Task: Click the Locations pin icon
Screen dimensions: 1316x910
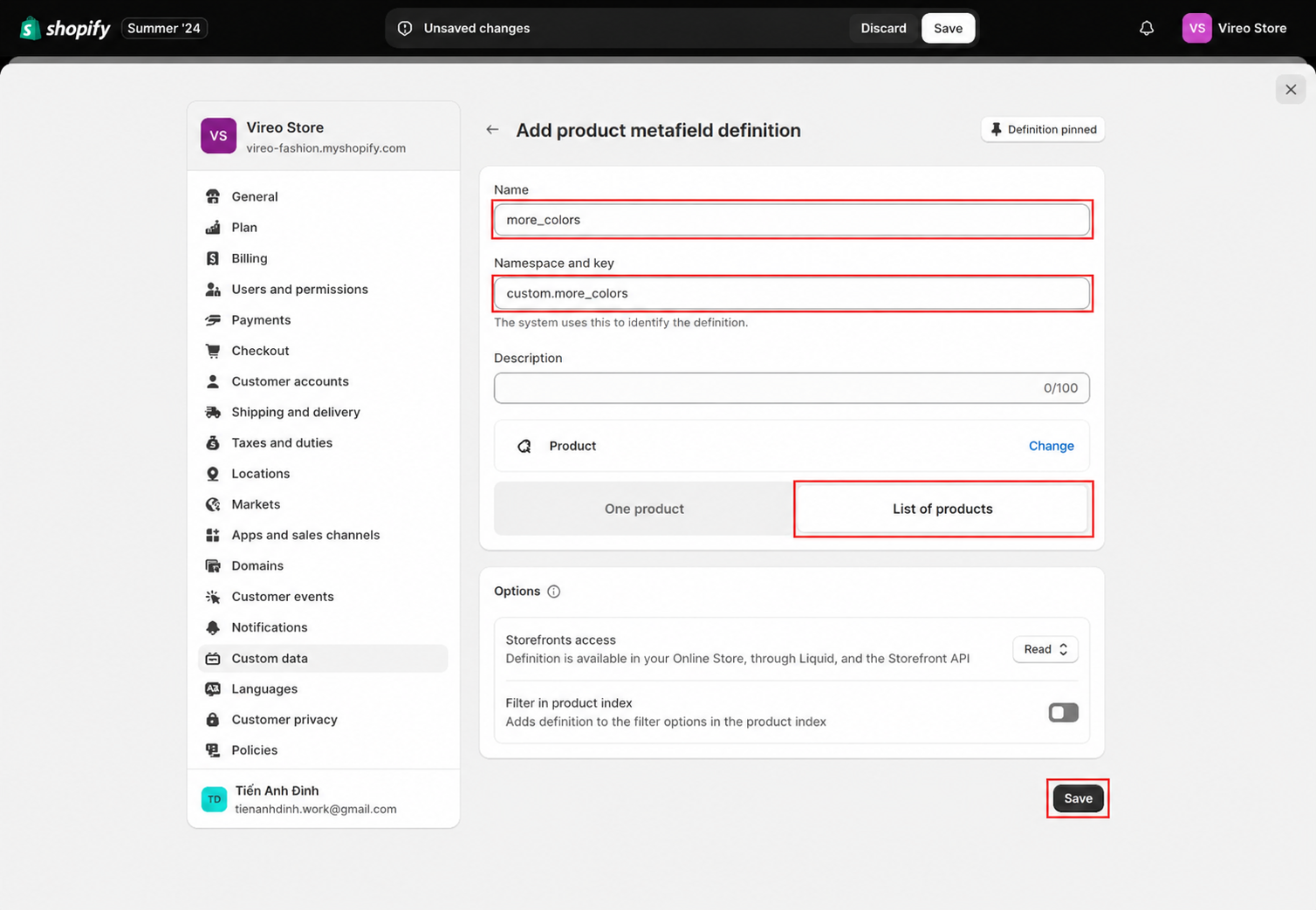Action: pyautogui.click(x=213, y=473)
